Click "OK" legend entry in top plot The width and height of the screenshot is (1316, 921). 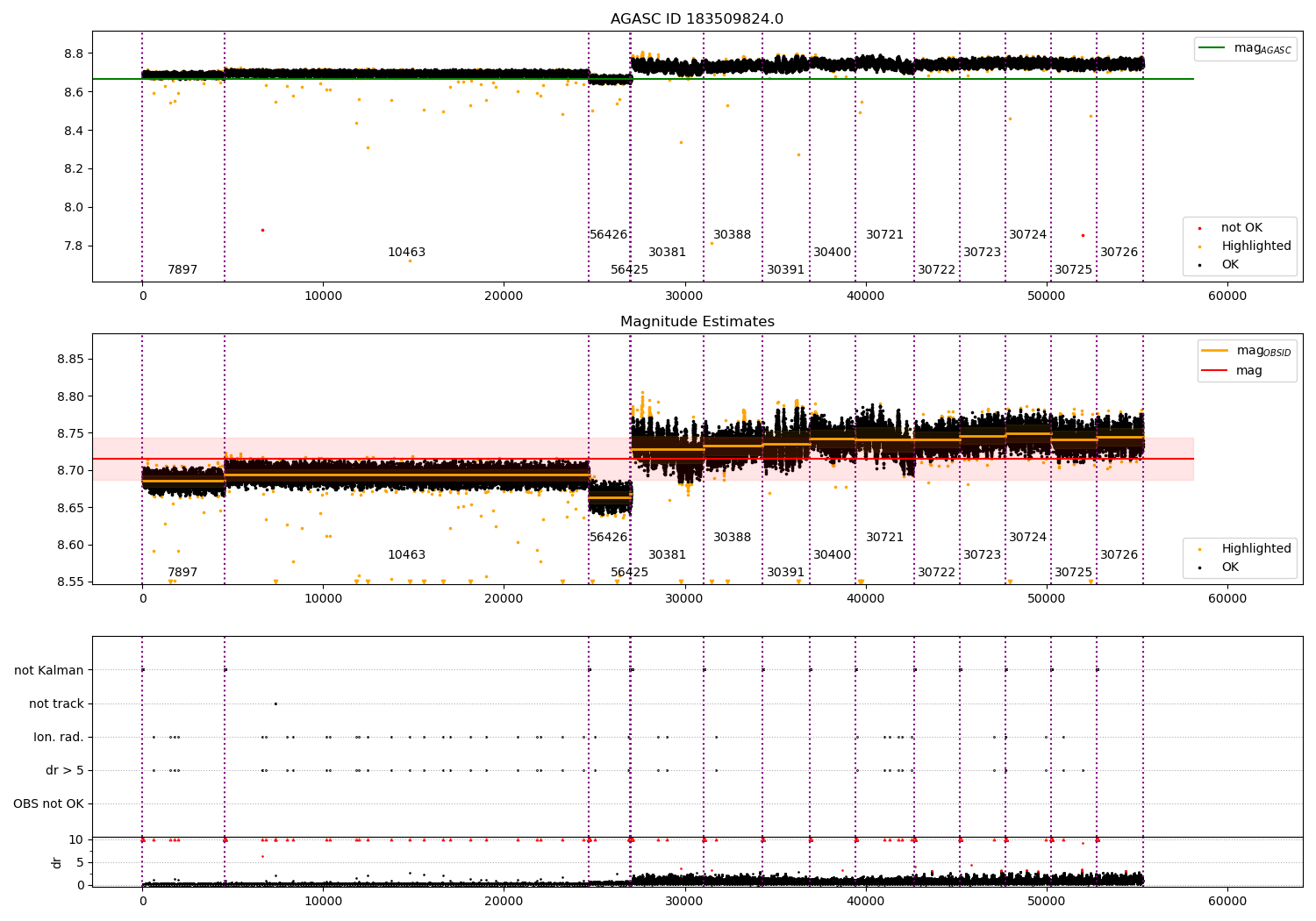1230,265
